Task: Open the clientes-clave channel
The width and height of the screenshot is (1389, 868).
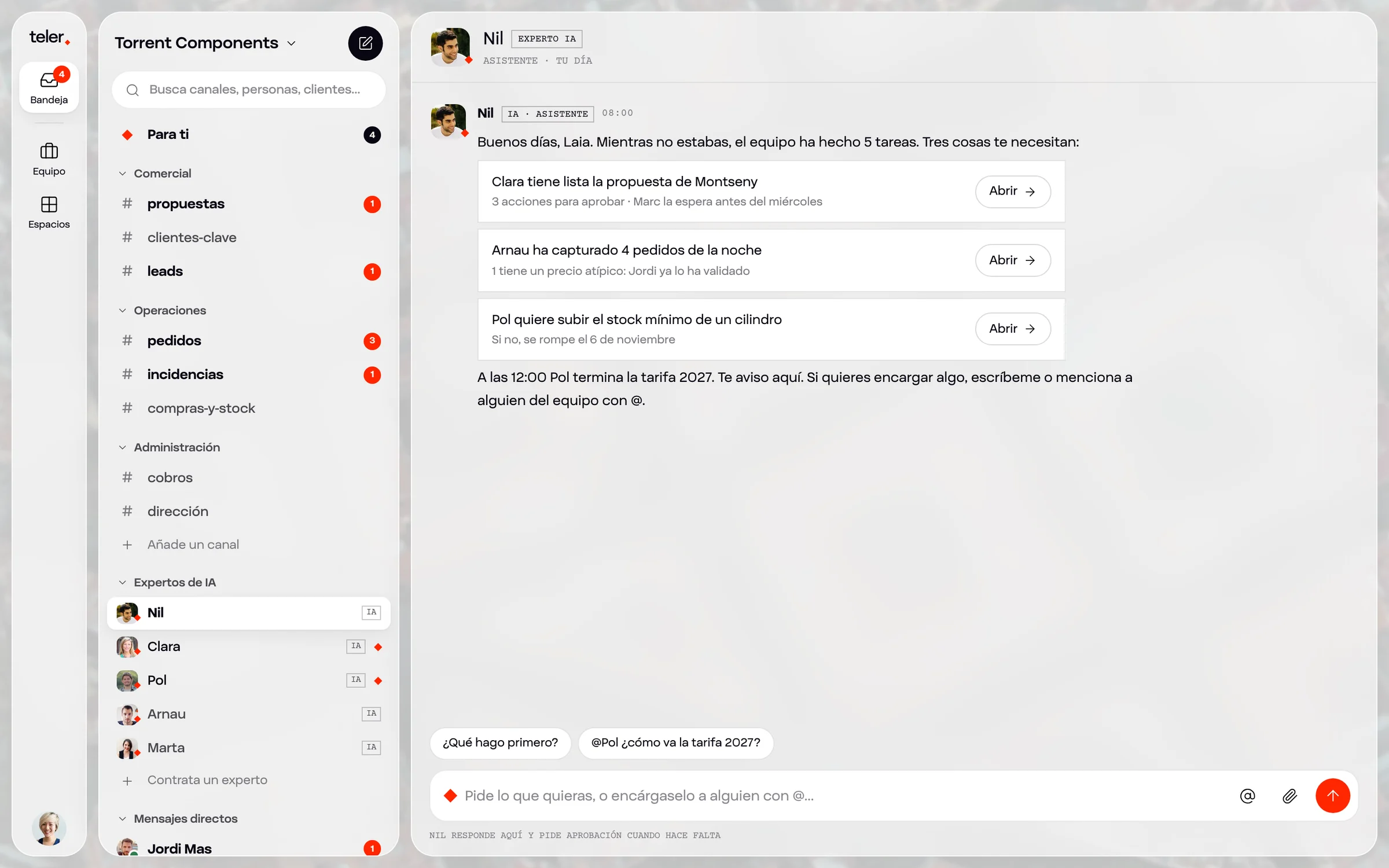Action: 249,237
